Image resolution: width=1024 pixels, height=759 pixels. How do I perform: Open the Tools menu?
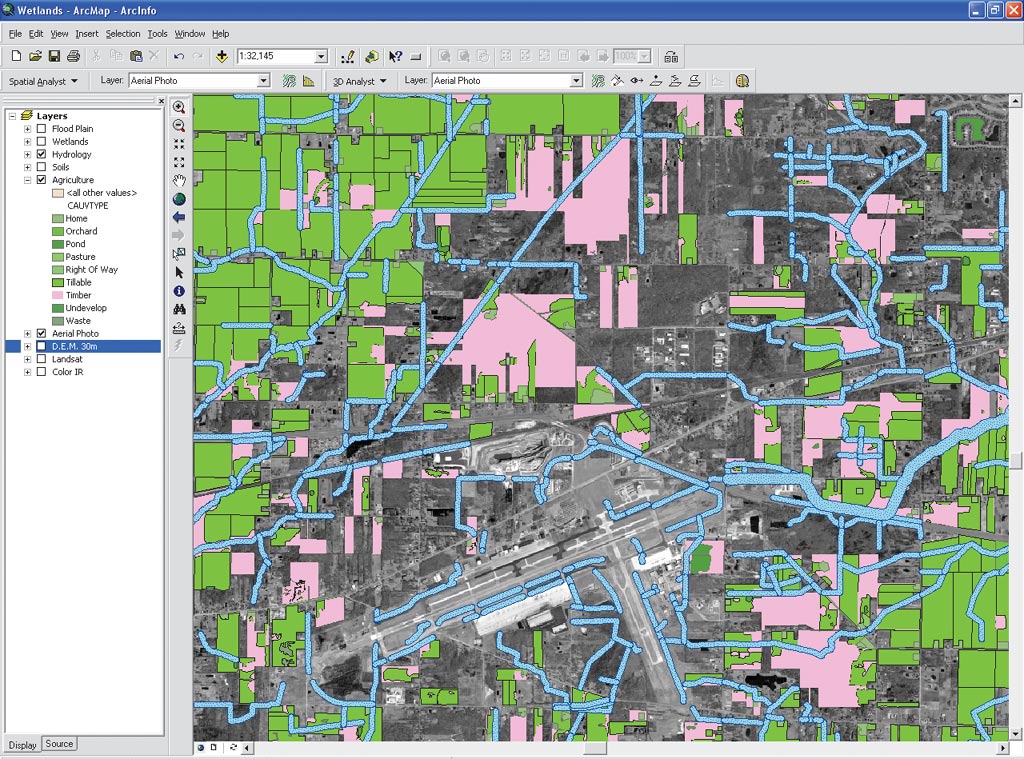click(157, 33)
